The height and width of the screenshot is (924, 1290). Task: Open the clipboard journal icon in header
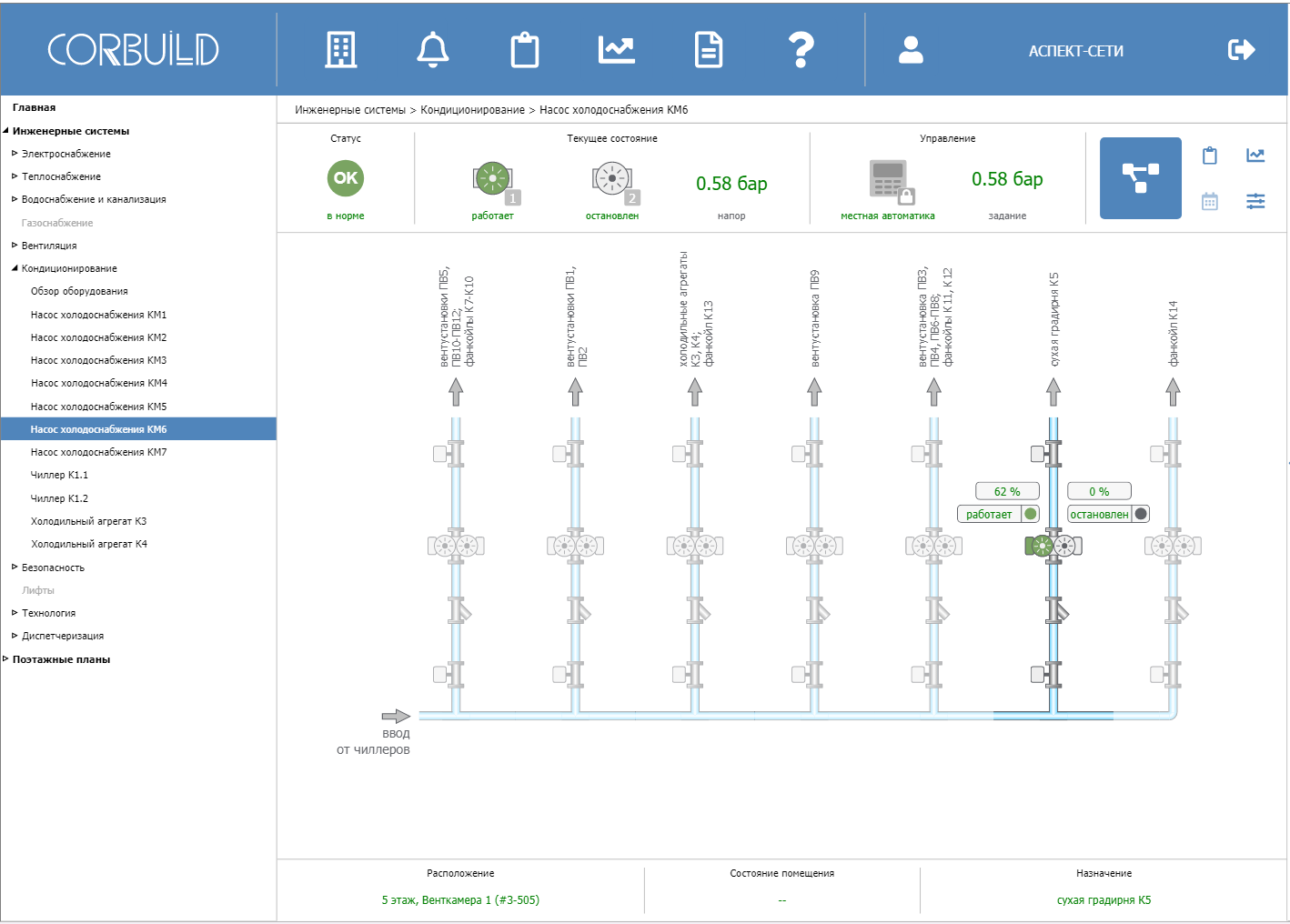(525, 50)
